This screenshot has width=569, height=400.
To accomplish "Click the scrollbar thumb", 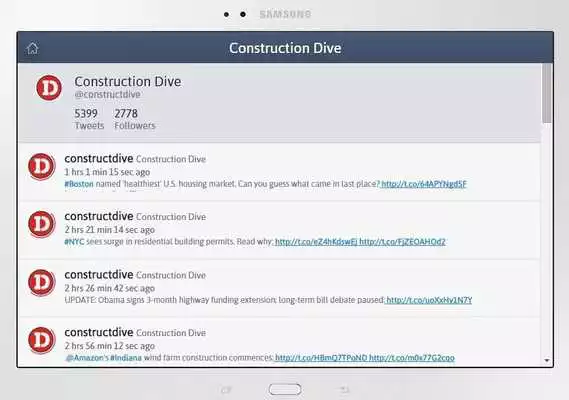I will (x=547, y=94).
